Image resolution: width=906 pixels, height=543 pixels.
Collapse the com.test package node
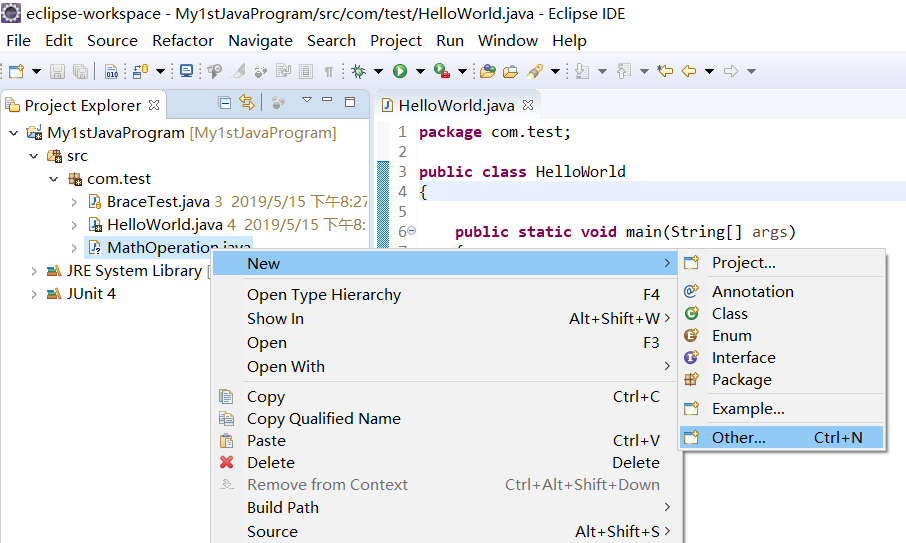coord(54,179)
